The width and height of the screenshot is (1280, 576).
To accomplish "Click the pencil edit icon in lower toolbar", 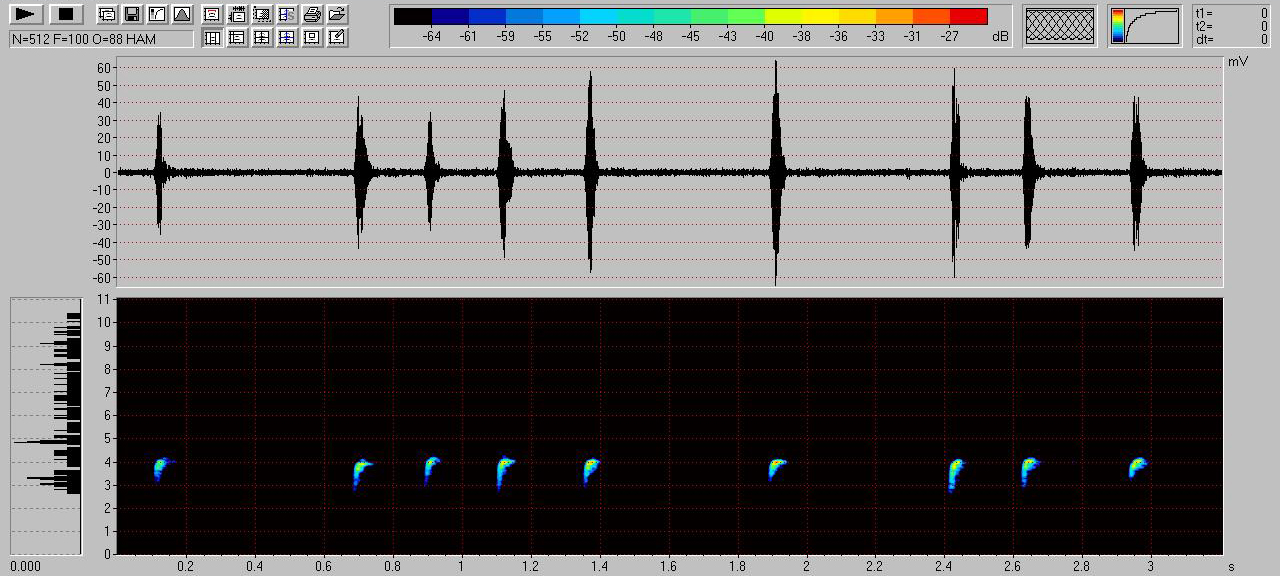I will click(x=337, y=38).
